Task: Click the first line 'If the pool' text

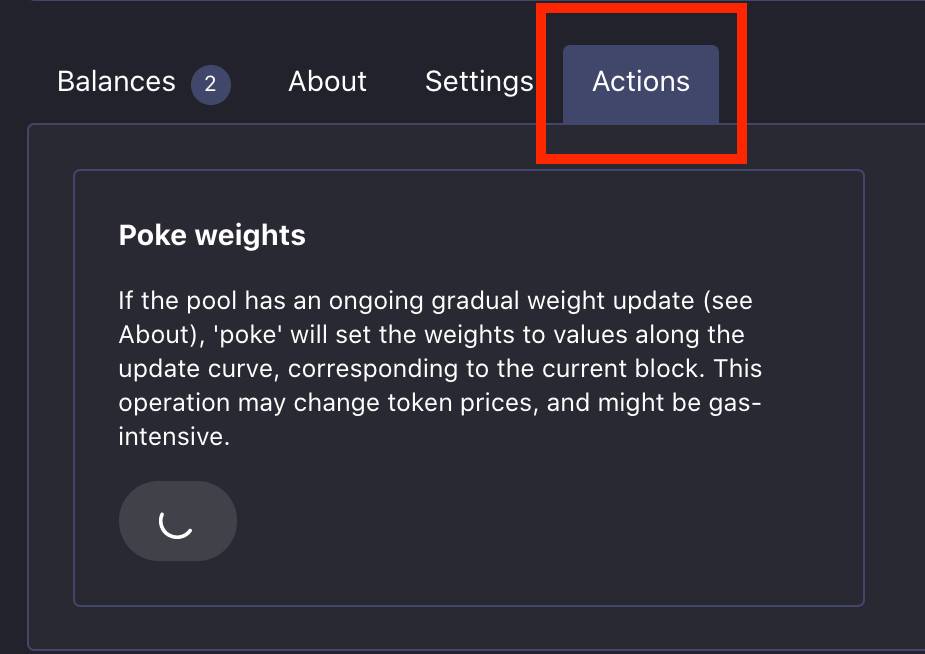Action: [x=176, y=300]
